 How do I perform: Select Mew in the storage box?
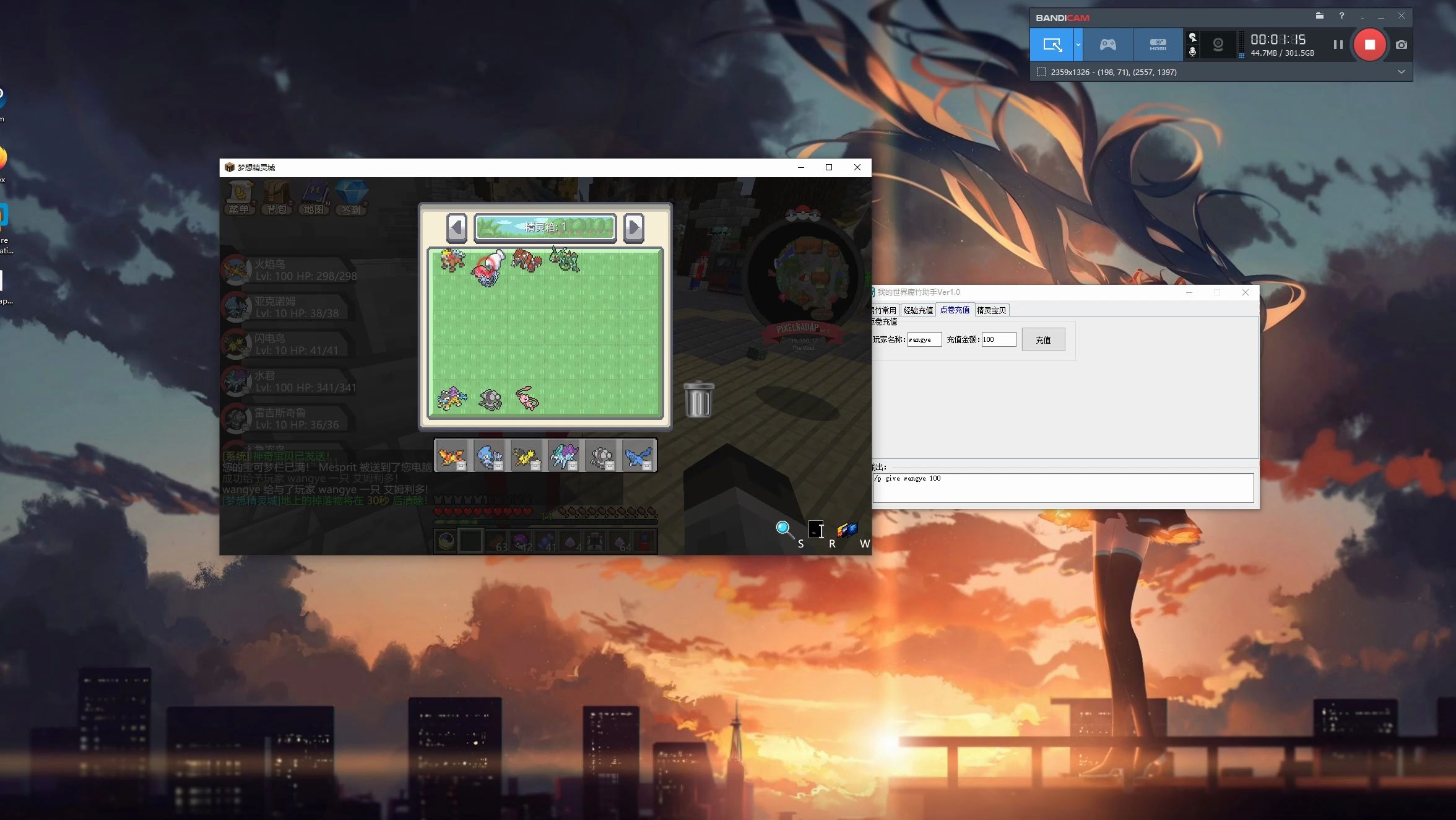point(527,398)
